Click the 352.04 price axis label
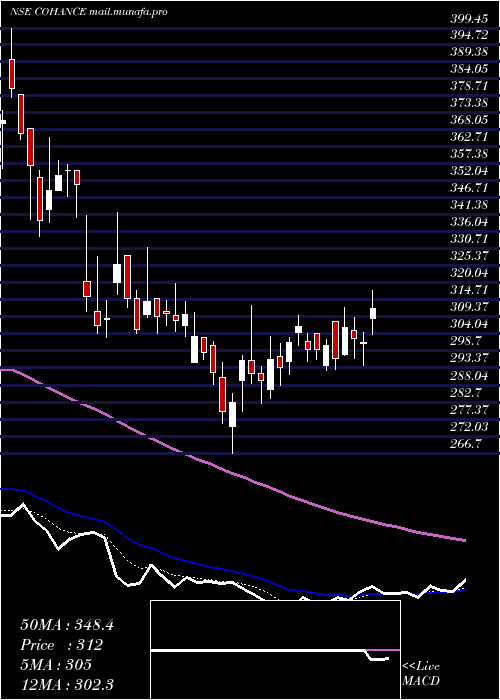This screenshot has width=500, height=700. pyautogui.click(x=468, y=171)
